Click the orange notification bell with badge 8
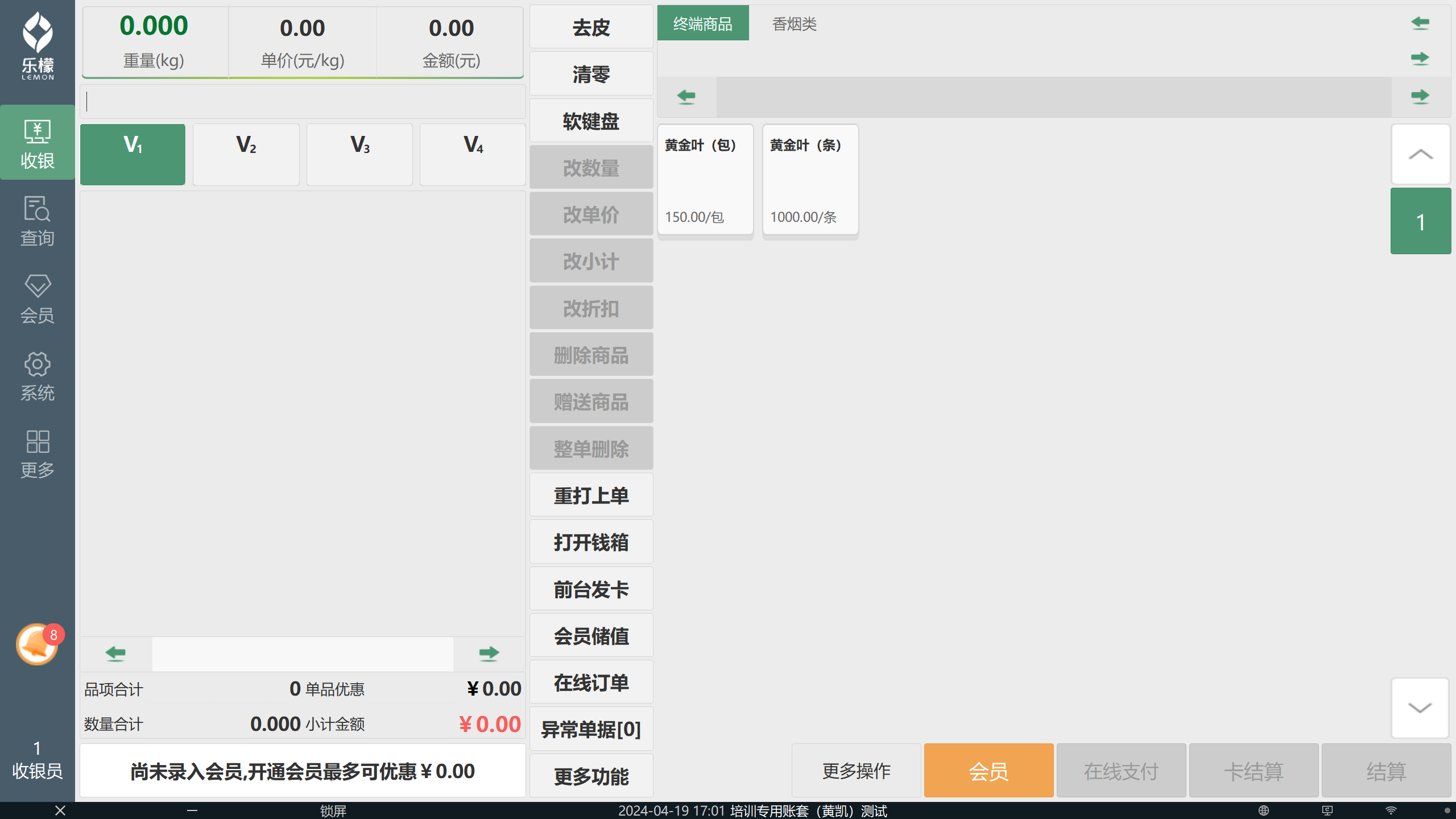Image resolution: width=1456 pixels, height=819 pixels. pyautogui.click(x=39, y=644)
